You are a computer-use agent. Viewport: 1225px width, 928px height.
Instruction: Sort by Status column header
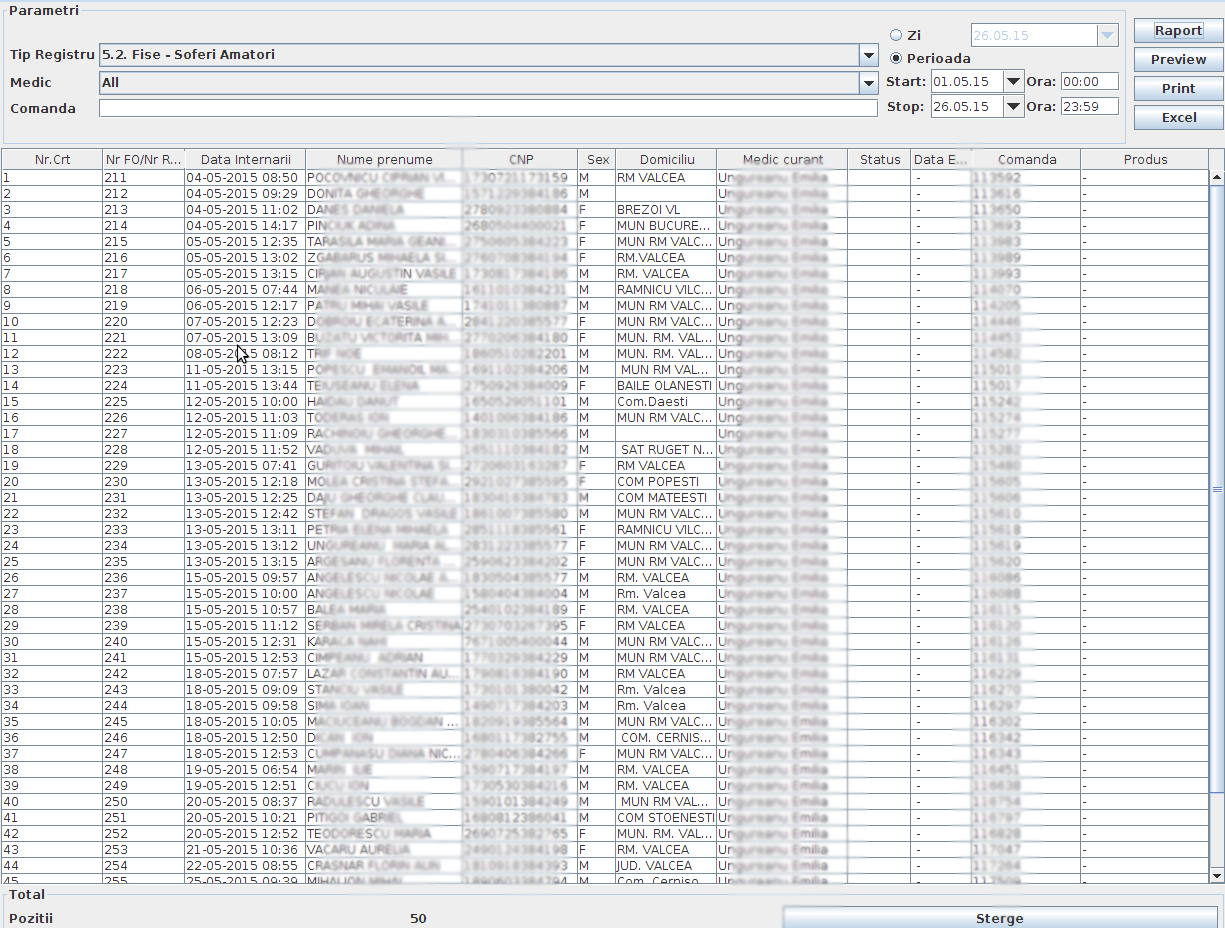pyautogui.click(x=880, y=159)
